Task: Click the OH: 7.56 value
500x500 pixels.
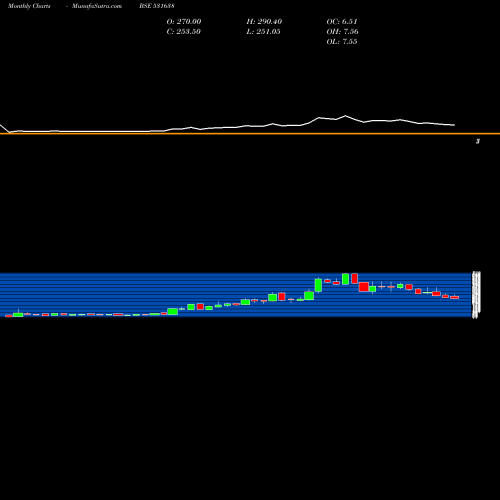Action: point(342,31)
